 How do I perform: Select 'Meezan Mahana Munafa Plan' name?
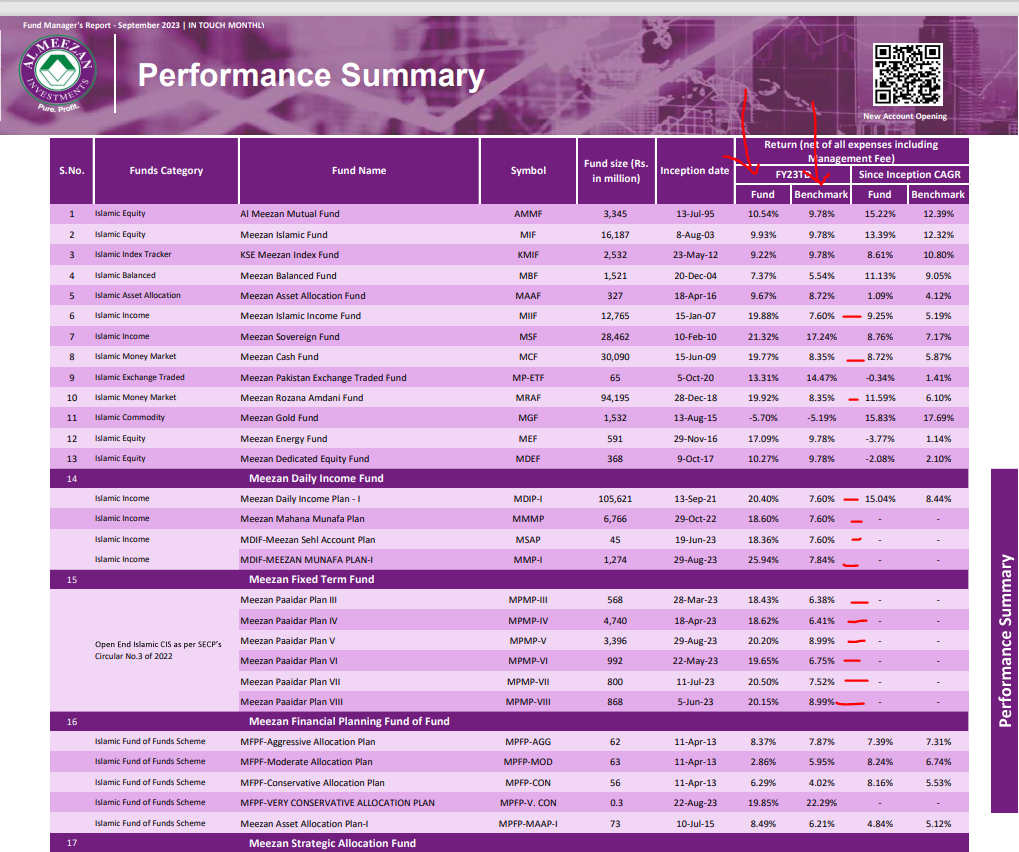[302, 519]
